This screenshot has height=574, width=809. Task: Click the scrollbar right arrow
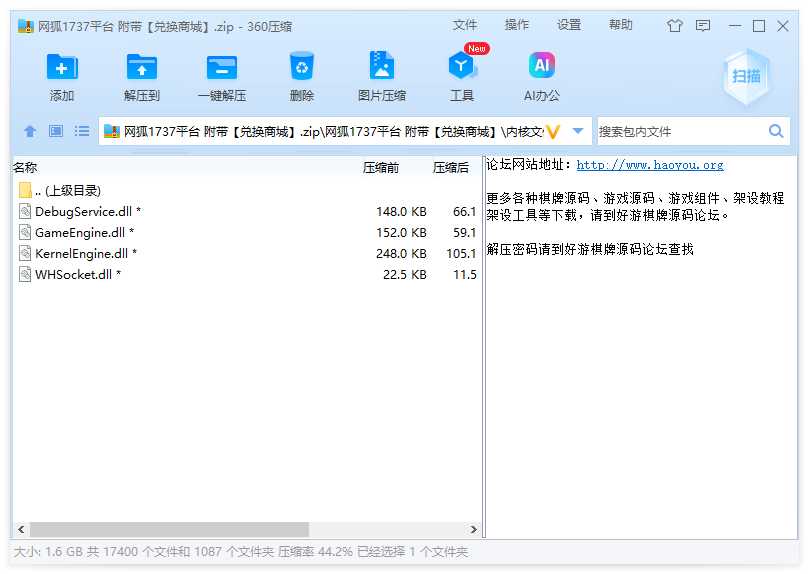click(474, 529)
